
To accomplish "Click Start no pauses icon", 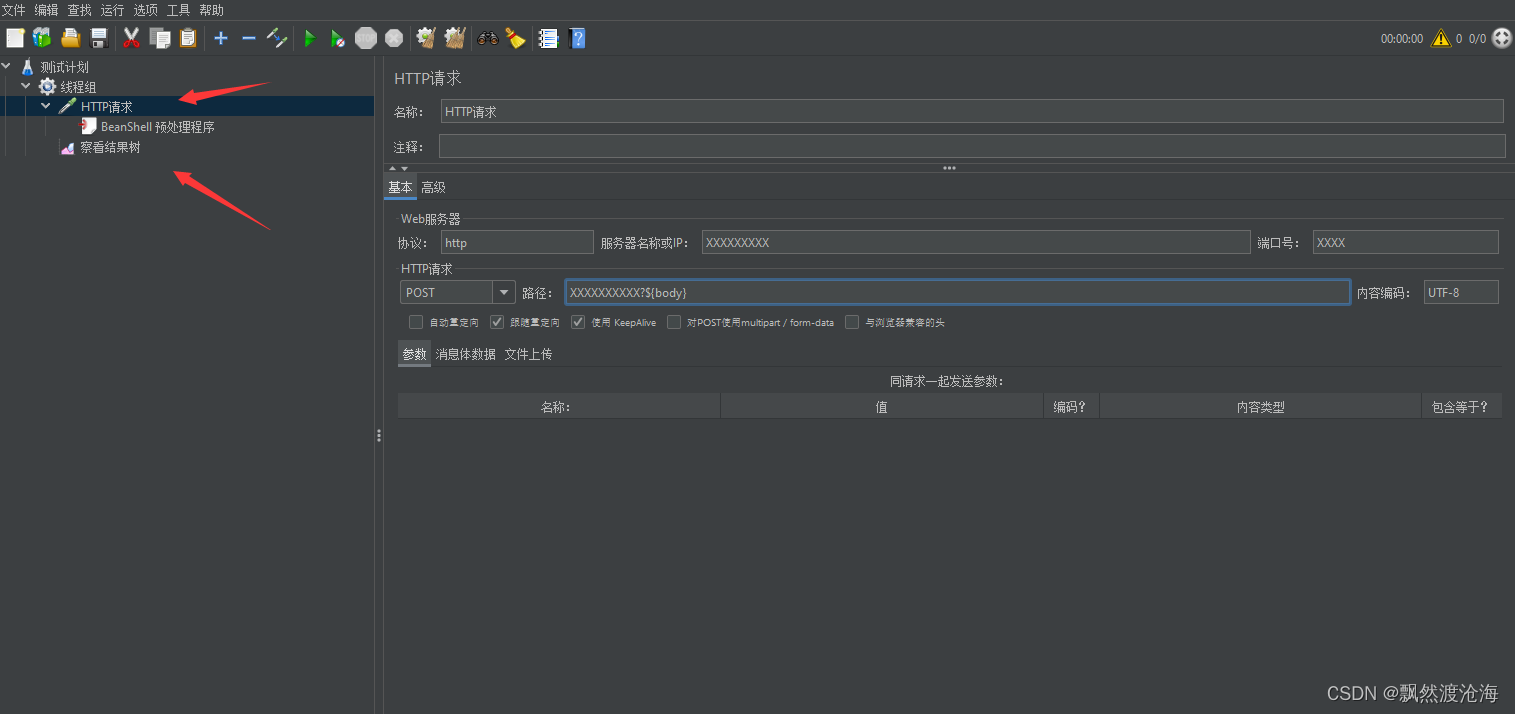I will click(x=338, y=38).
